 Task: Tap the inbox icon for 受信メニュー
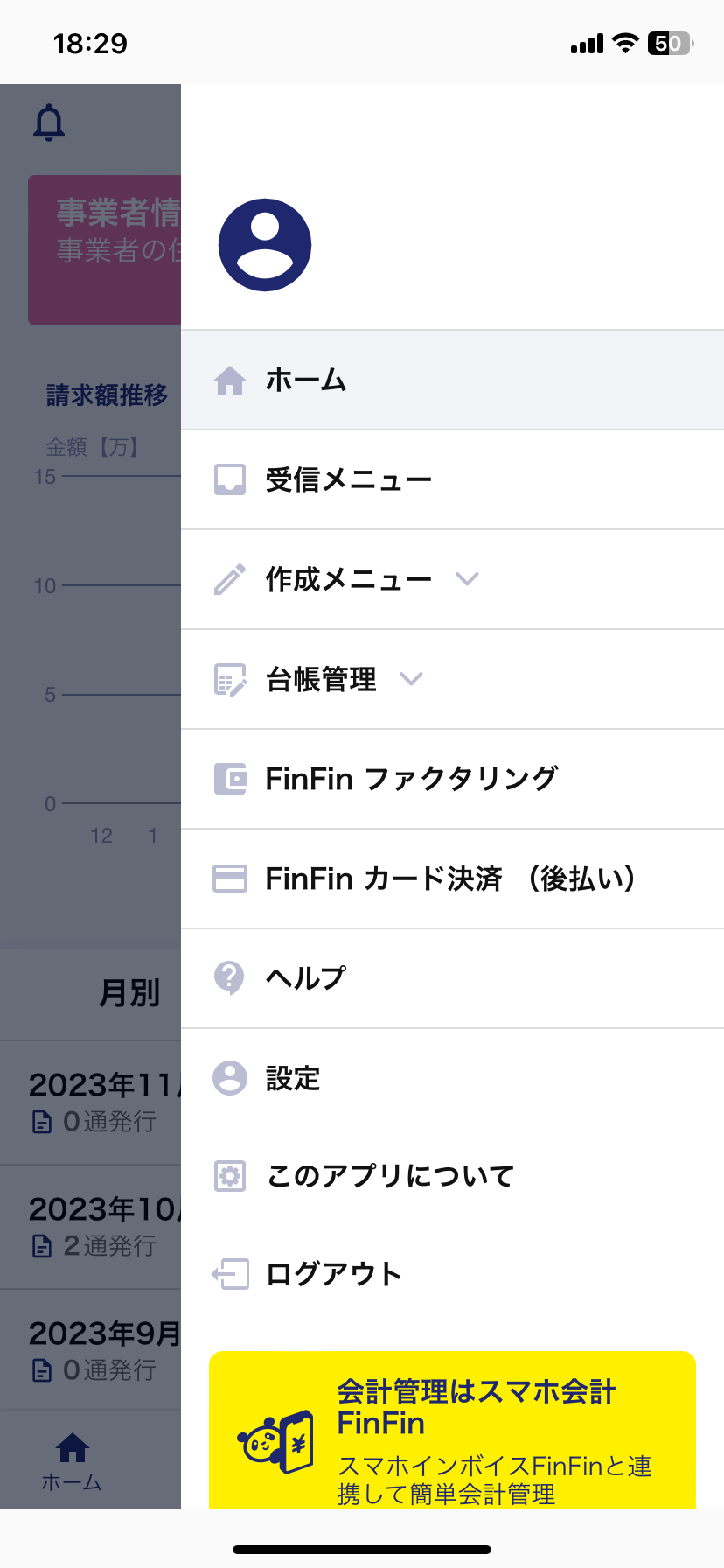[230, 479]
